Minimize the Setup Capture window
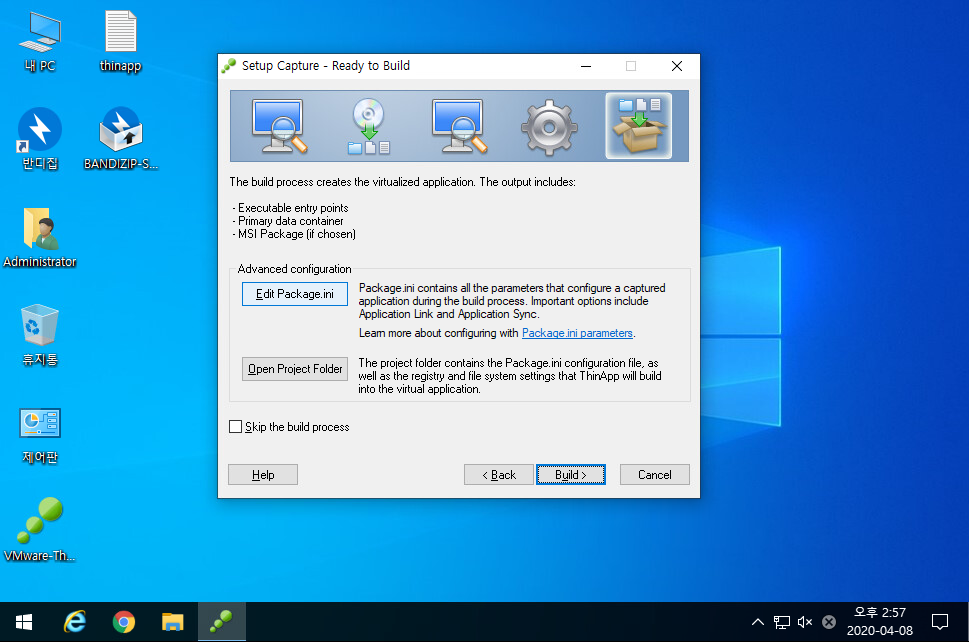969x642 pixels. pyautogui.click(x=586, y=66)
